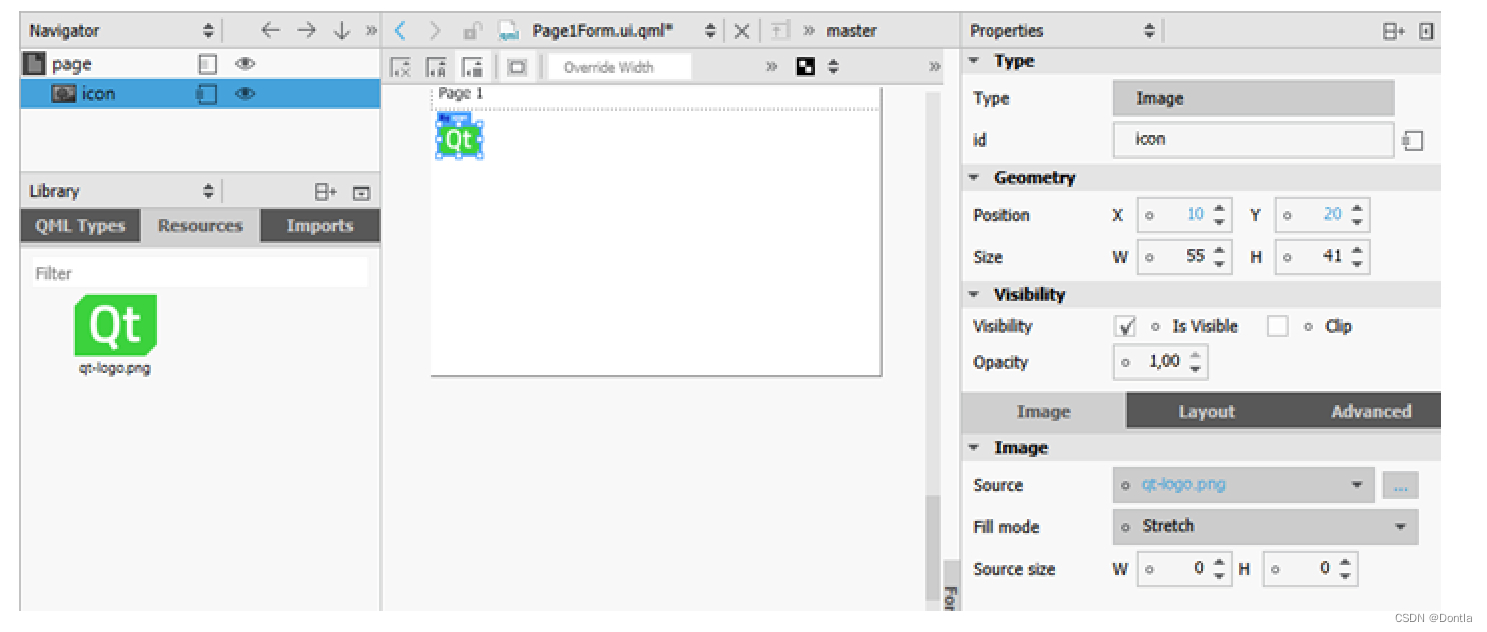Image resolution: width=1487 pixels, height=632 pixels.
Task: Click the Position X stepper
Action: pos(1220,215)
